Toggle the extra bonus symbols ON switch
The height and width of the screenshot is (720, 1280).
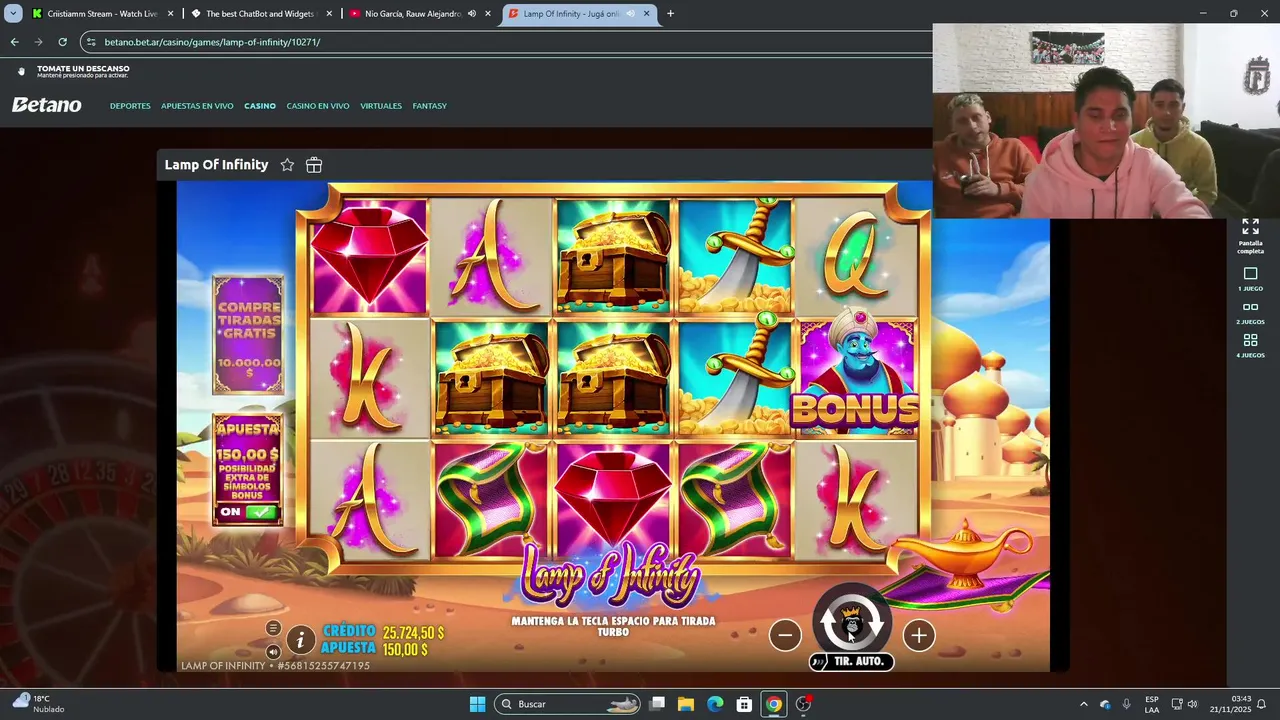click(247, 512)
